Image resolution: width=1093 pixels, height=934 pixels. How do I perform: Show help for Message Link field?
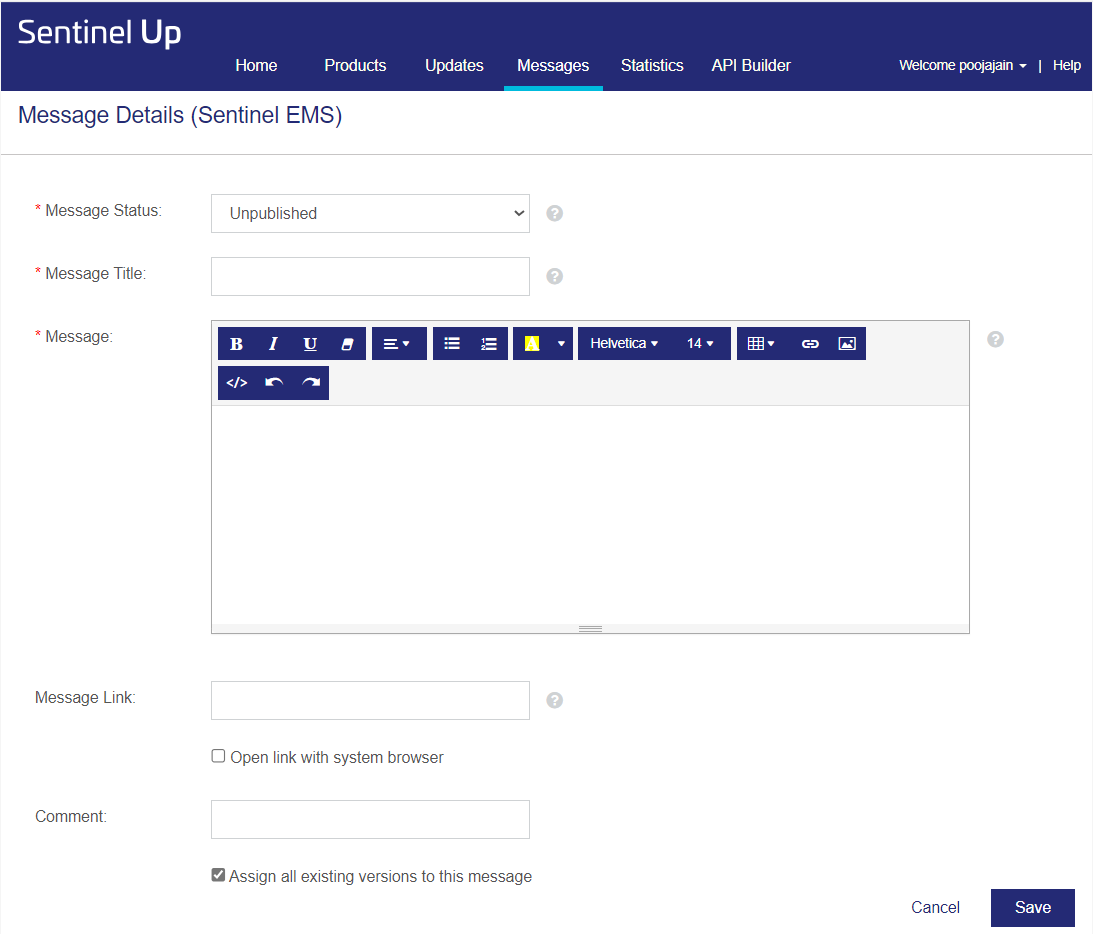pyautogui.click(x=555, y=700)
